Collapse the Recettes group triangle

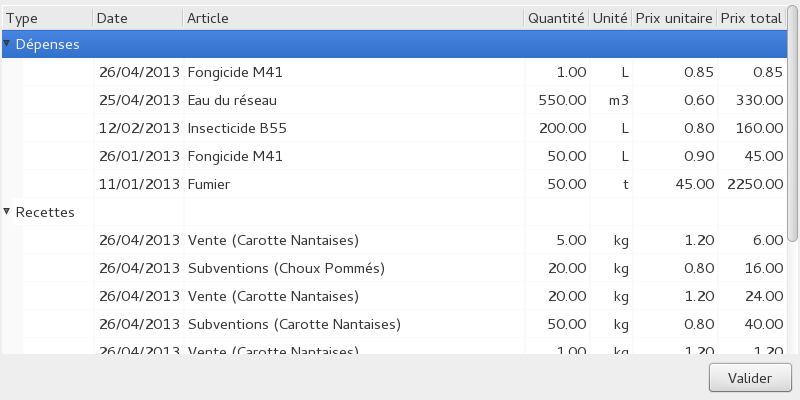click(x=7, y=211)
